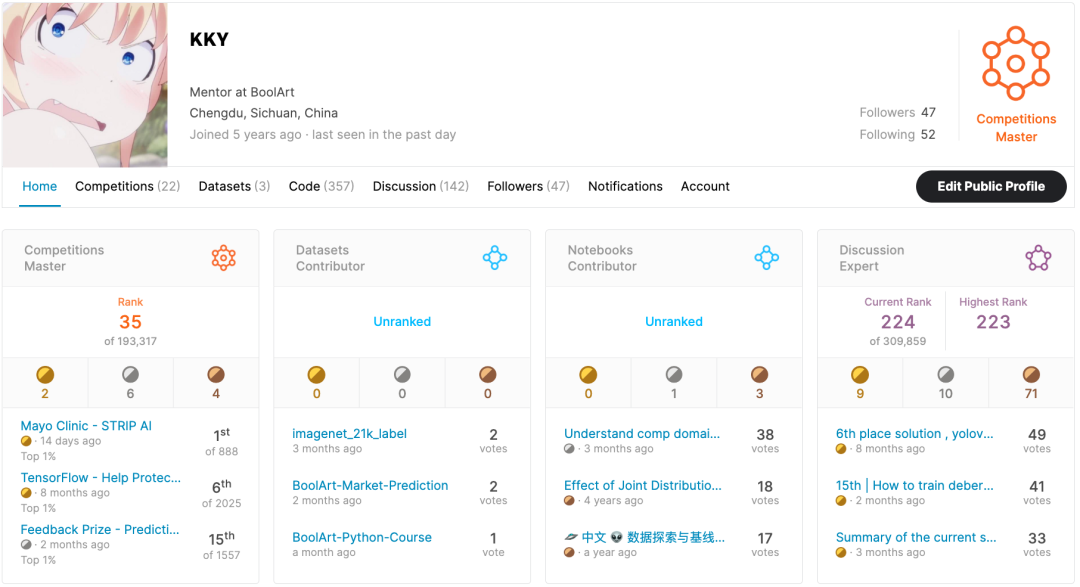Click the silver medal icon in Competitions card
This screenshot has height=587, width=1080.
130,374
